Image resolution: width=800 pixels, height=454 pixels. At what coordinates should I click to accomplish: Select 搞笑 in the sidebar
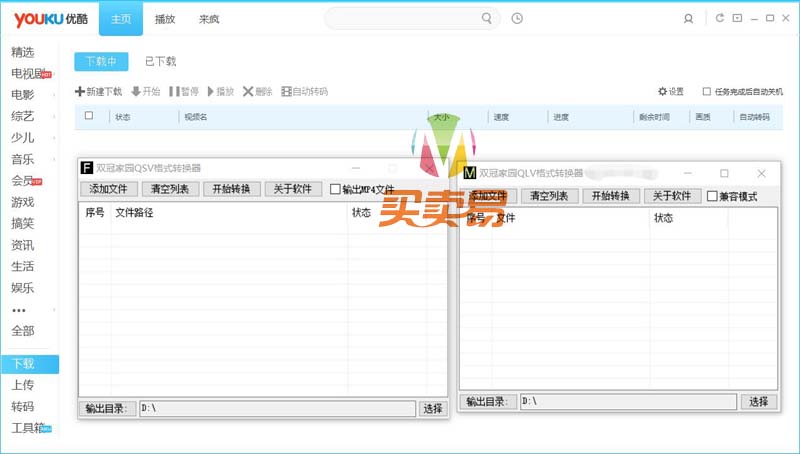[x=23, y=223]
